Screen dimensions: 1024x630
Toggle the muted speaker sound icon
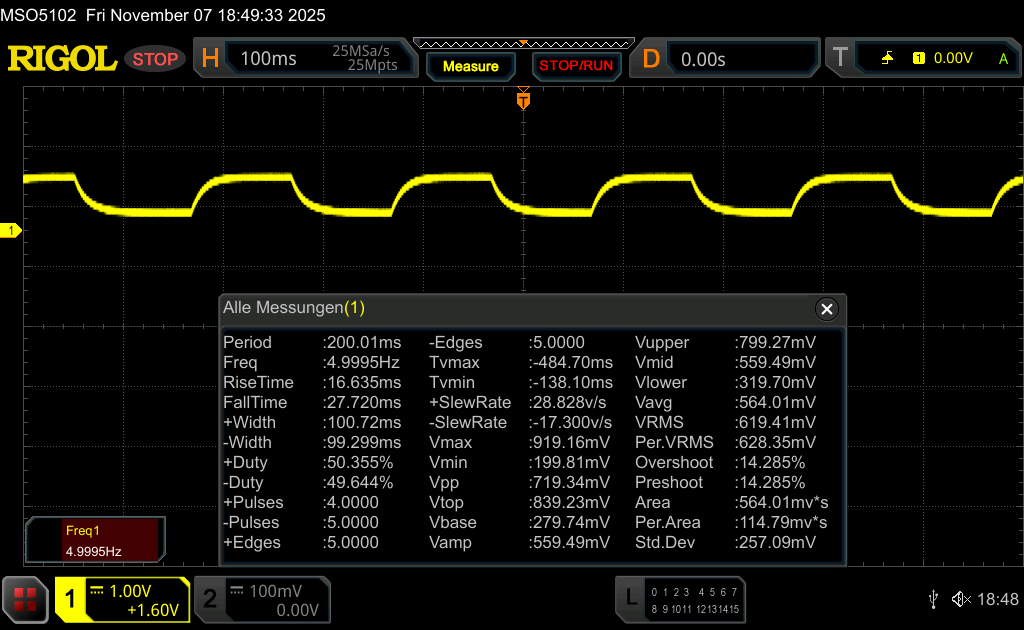click(961, 599)
